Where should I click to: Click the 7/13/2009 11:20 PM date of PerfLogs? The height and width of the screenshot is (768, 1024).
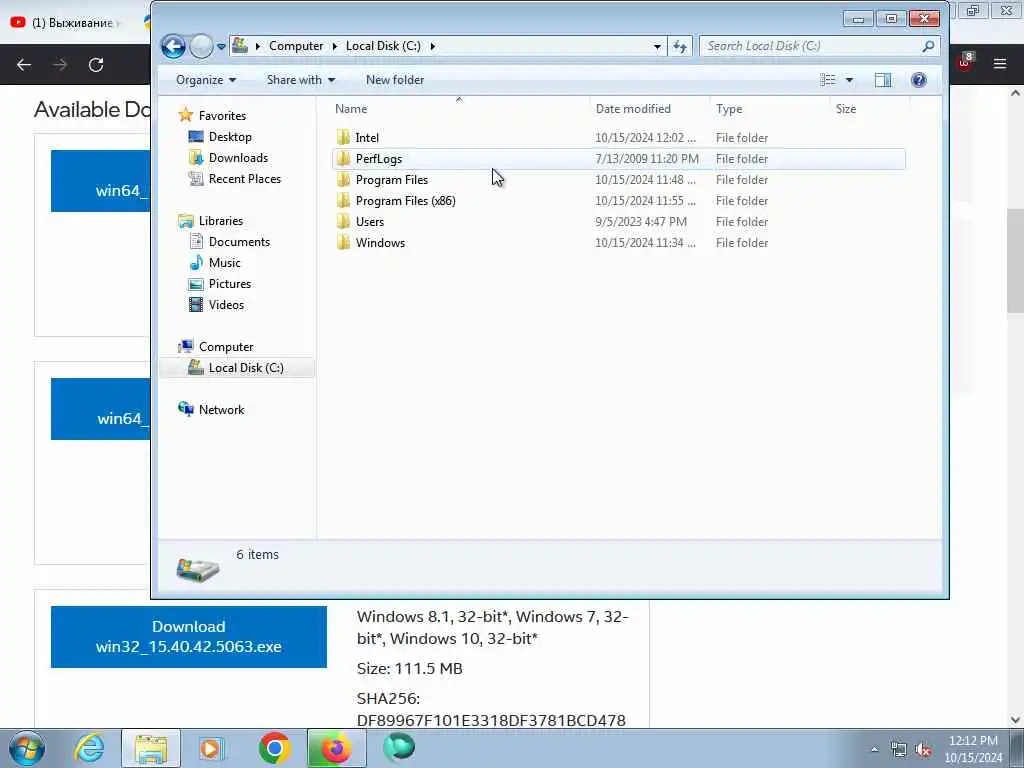647,159
